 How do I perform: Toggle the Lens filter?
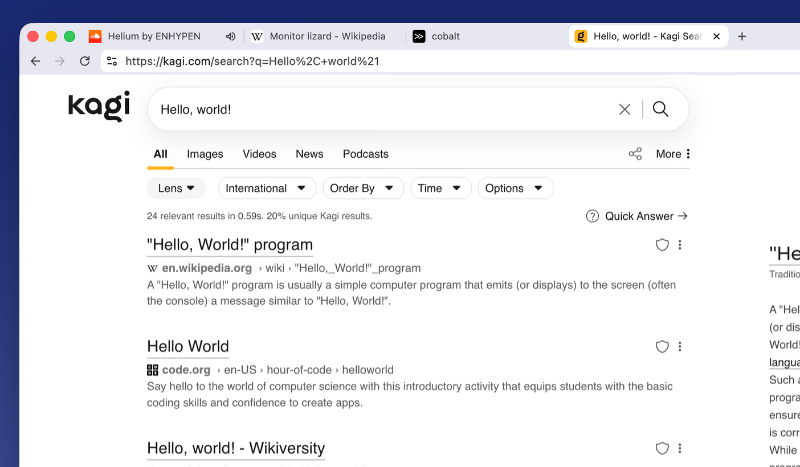click(x=176, y=188)
